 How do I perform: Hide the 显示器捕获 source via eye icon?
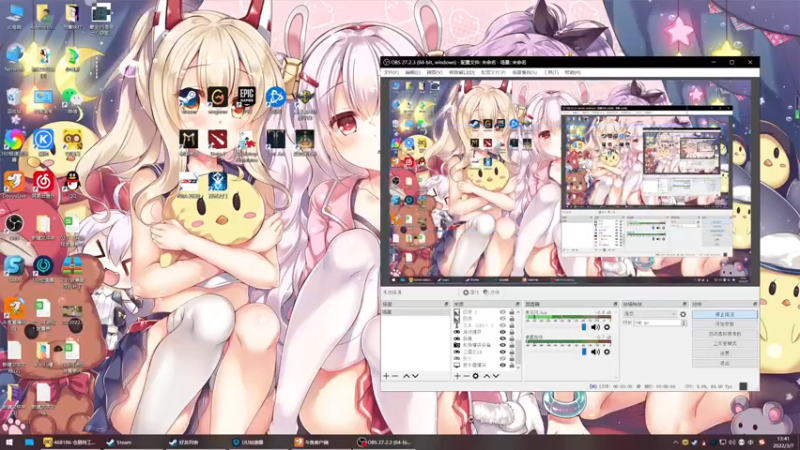coord(503,365)
